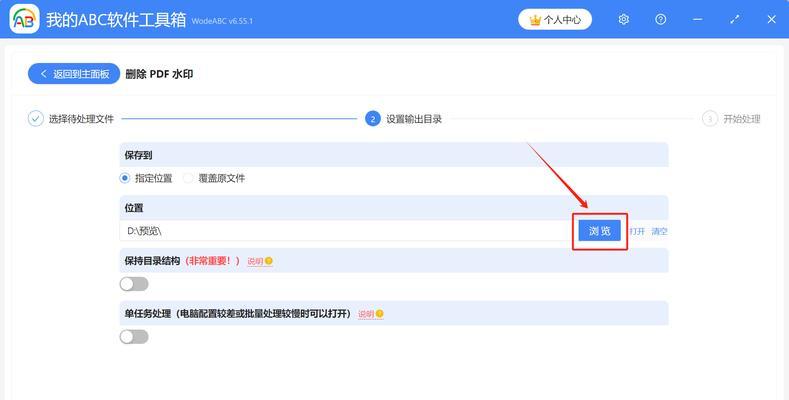Maximize the window with the expand icon
Image resolution: width=789 pixels, height=400 pixels.
[735, 20]
